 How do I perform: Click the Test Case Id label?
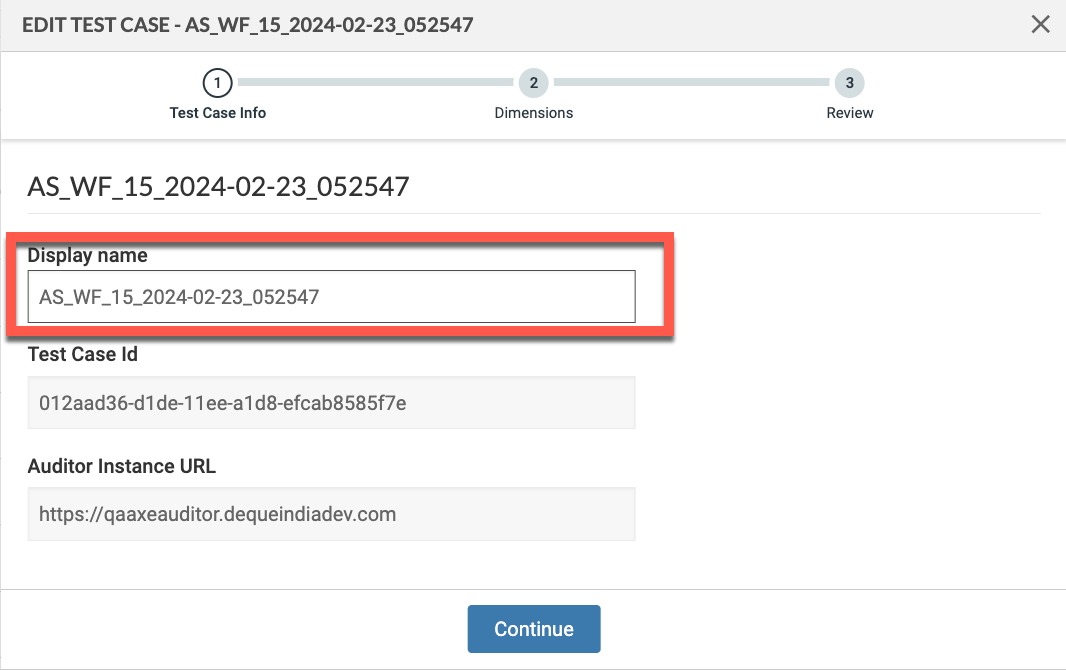pyautogui.click(x=83, y=354)
